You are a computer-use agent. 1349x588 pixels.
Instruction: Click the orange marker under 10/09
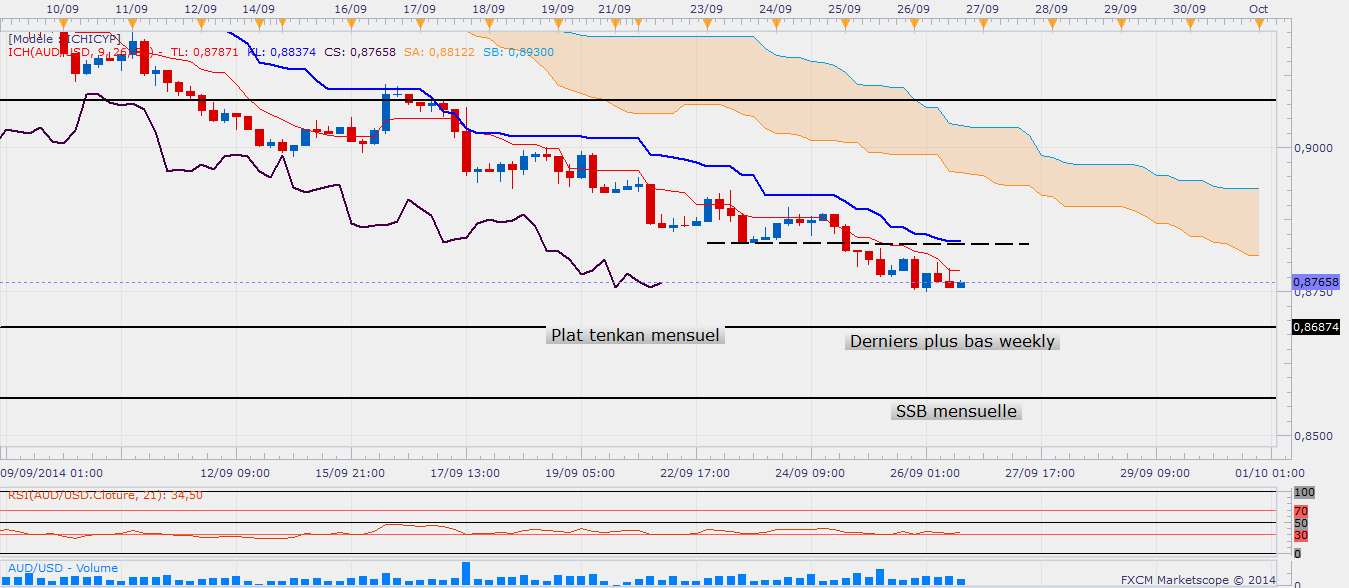point(63,21)
